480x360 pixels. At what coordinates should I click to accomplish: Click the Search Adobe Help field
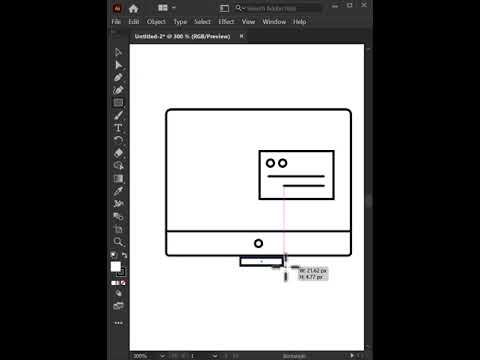point(283,8)
